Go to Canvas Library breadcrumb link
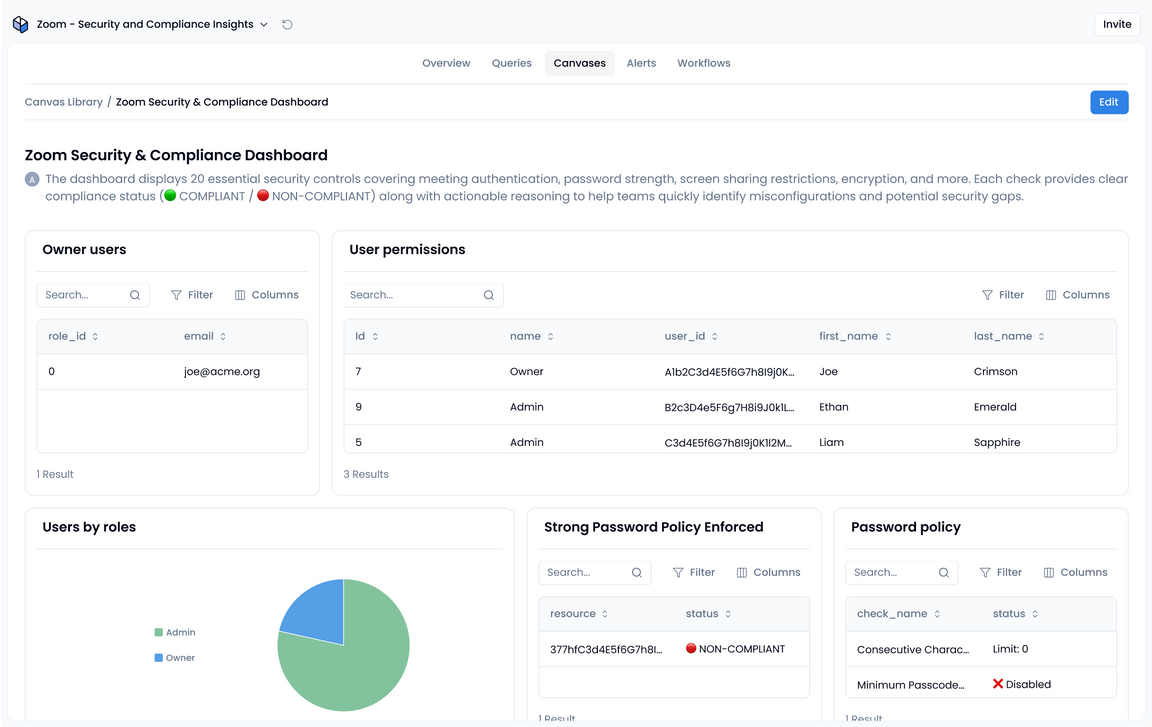This screenshot has height=727, width=1152. tap(63, 102)
